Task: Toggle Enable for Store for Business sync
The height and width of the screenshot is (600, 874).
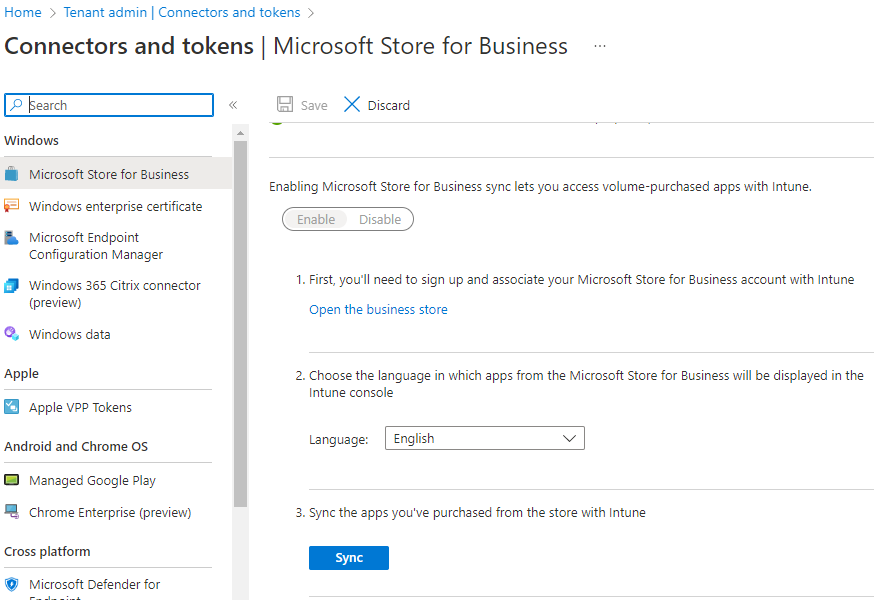Action: pos(315,219)
